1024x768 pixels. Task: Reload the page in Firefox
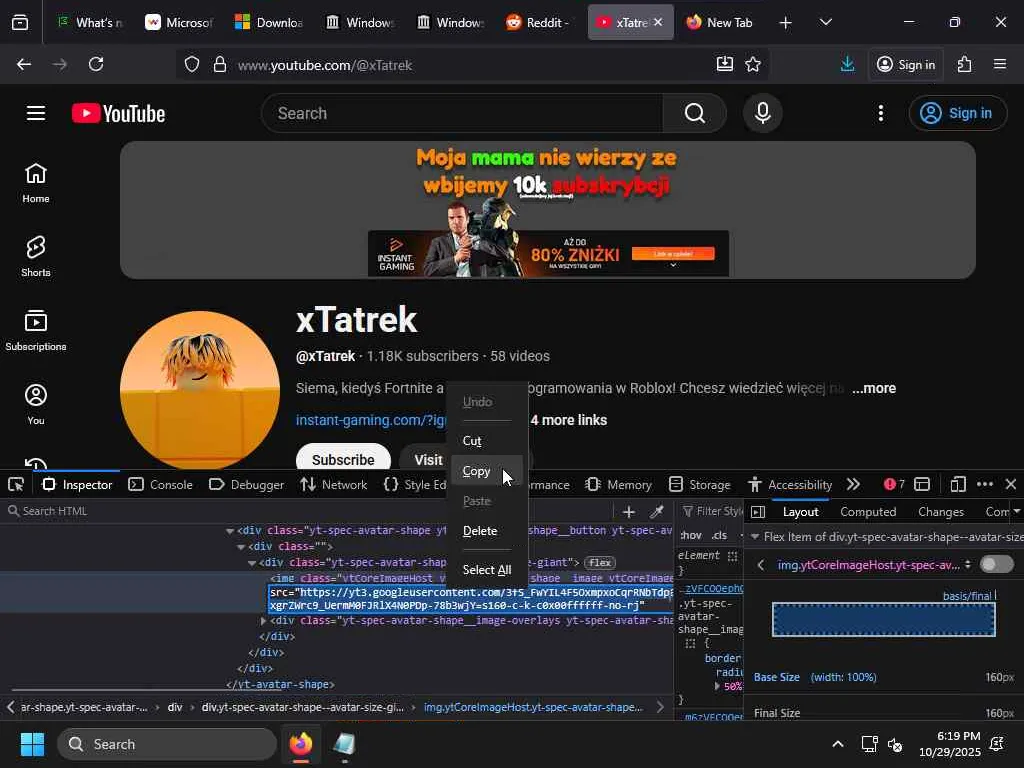point(96,64)
